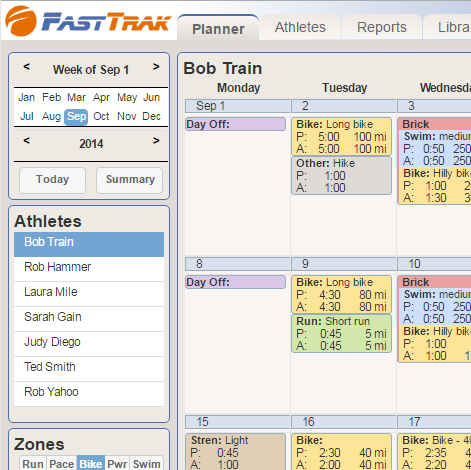Click the Sep 1 date header
The height and width of the screenshot is (470, 471).
click(x=237, y=106)
